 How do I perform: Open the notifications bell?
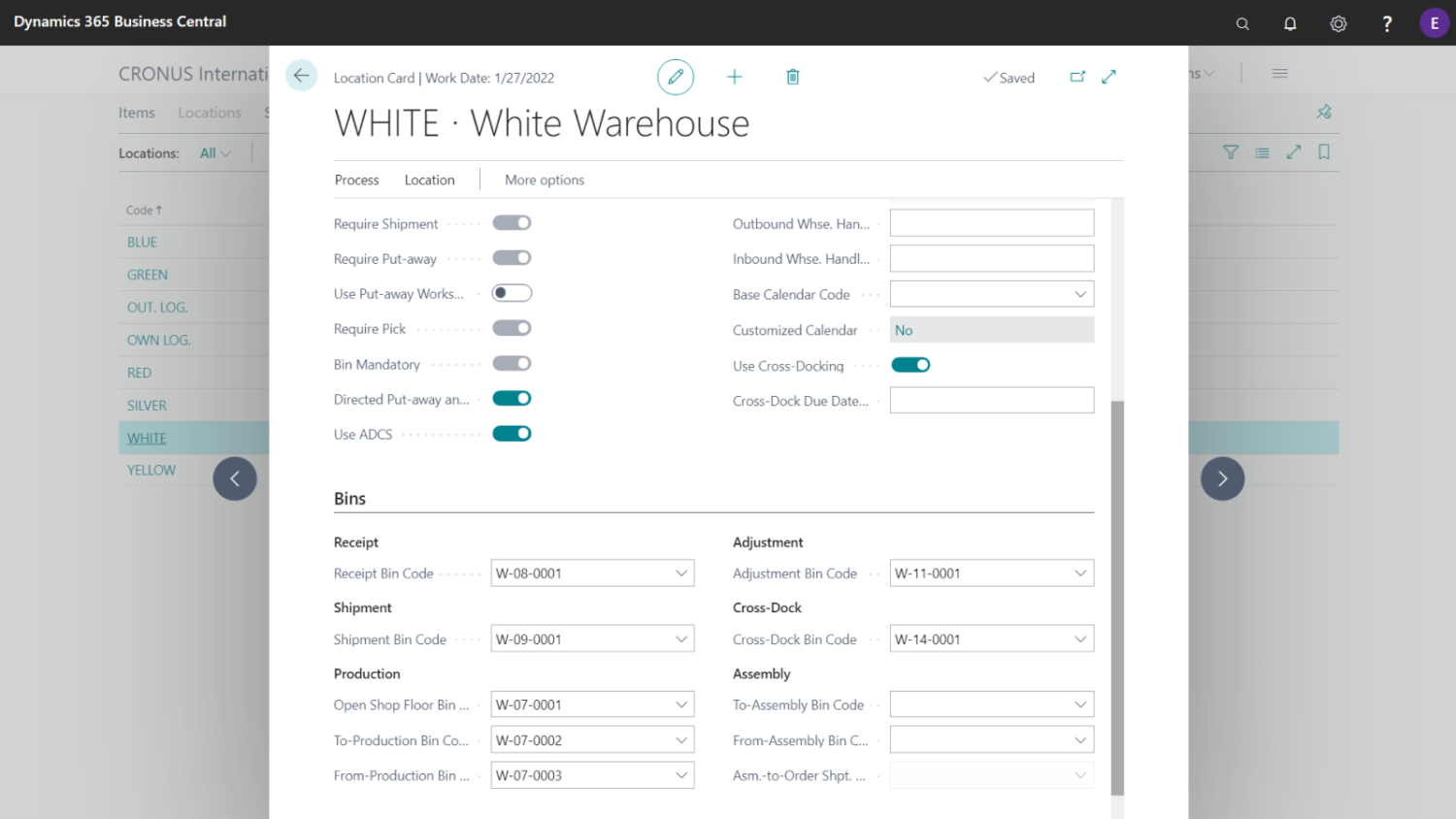[1290, 22]
